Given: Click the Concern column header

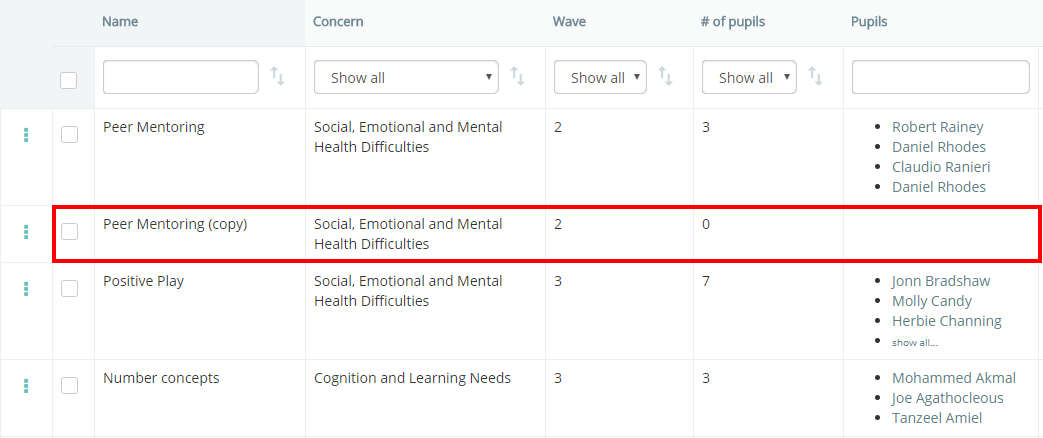Looking at the screenshot, I should pyautogui.click(x=338, y=22).
